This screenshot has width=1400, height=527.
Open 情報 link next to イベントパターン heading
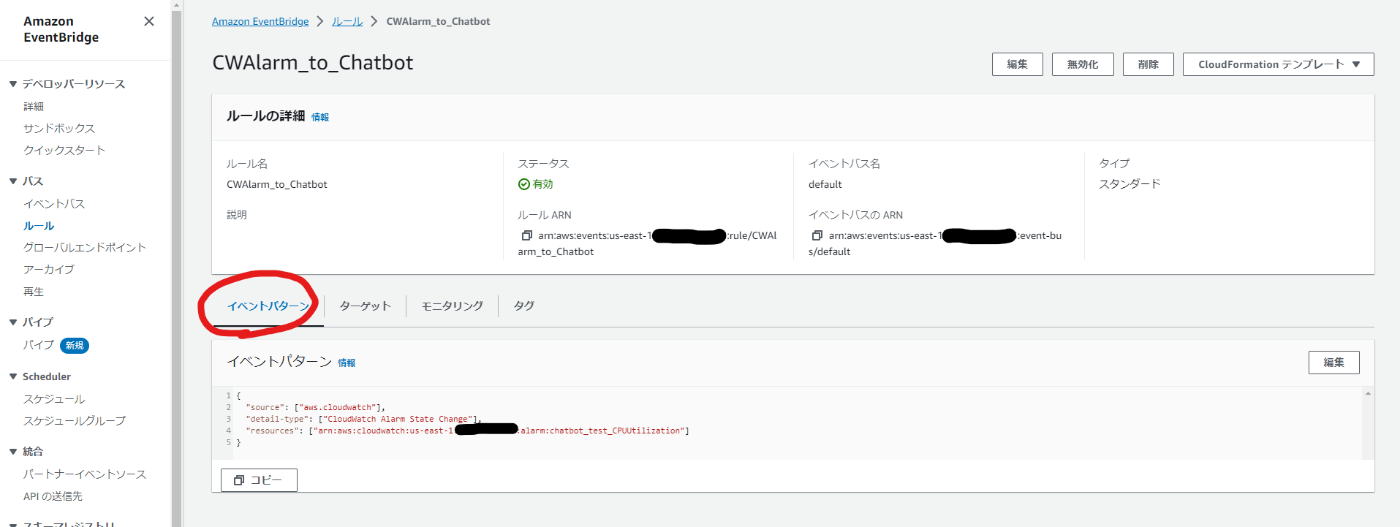pos(346,363)
